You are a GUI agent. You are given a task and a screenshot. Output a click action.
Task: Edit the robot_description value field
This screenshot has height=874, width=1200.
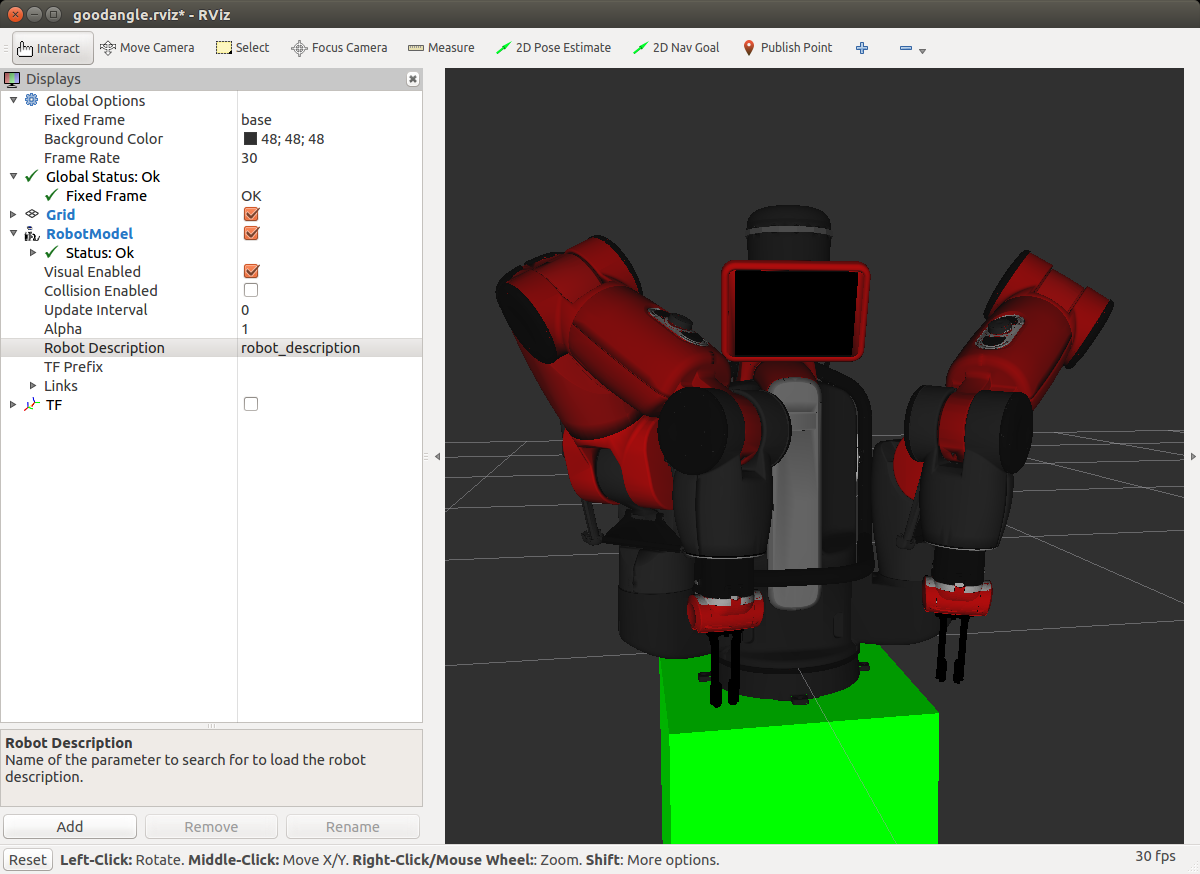click(x=329, y=347)
